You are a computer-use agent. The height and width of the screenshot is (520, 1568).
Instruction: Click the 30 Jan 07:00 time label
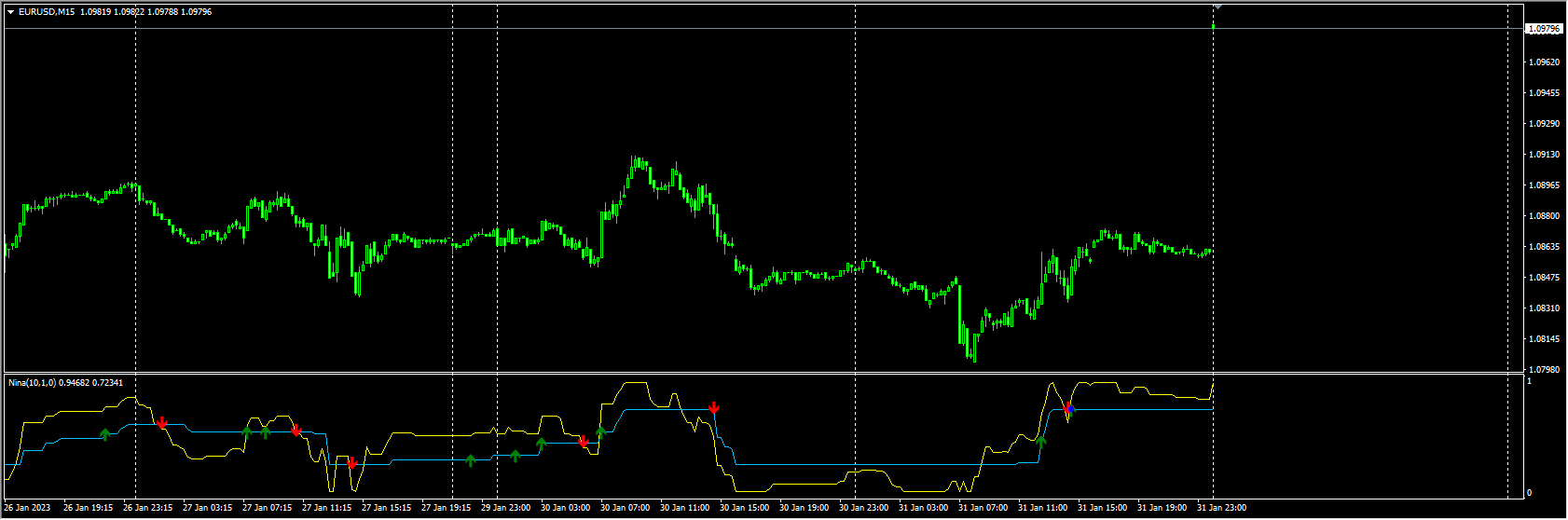625,508
